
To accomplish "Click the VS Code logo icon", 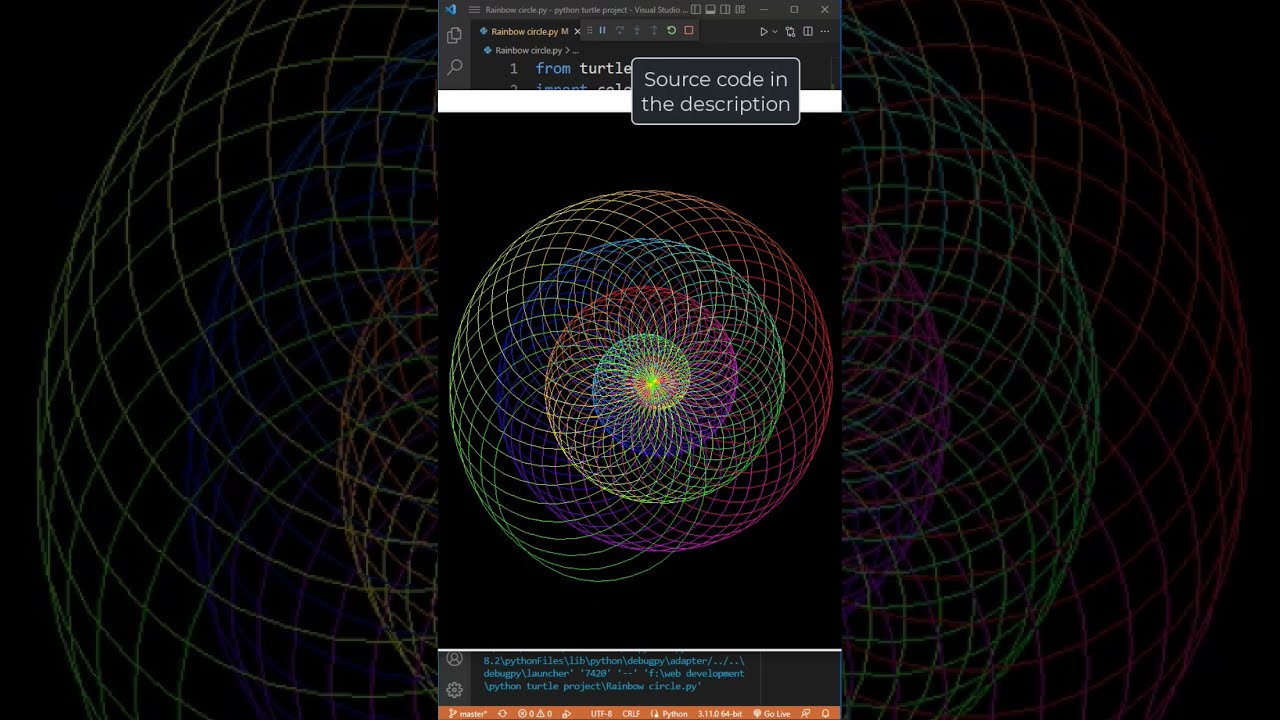I will [450, 10].
